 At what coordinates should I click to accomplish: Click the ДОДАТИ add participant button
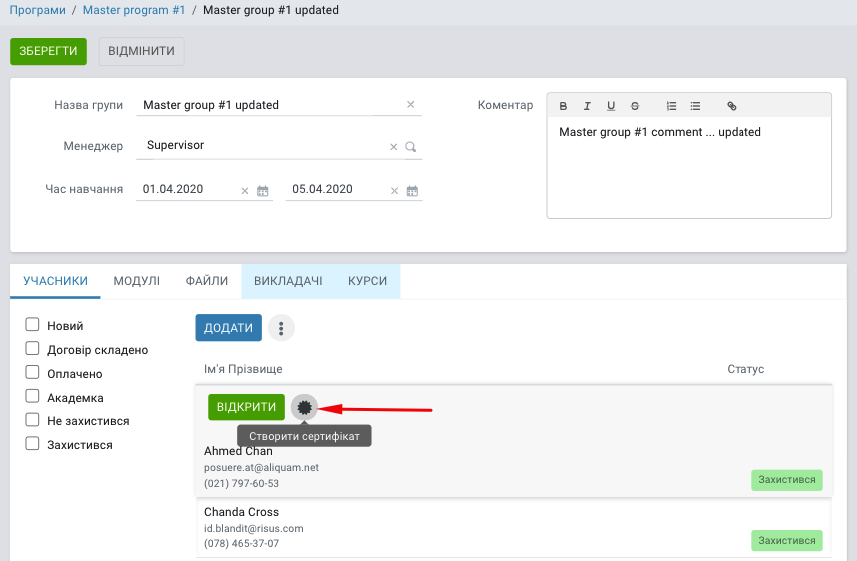coord(228,328)
